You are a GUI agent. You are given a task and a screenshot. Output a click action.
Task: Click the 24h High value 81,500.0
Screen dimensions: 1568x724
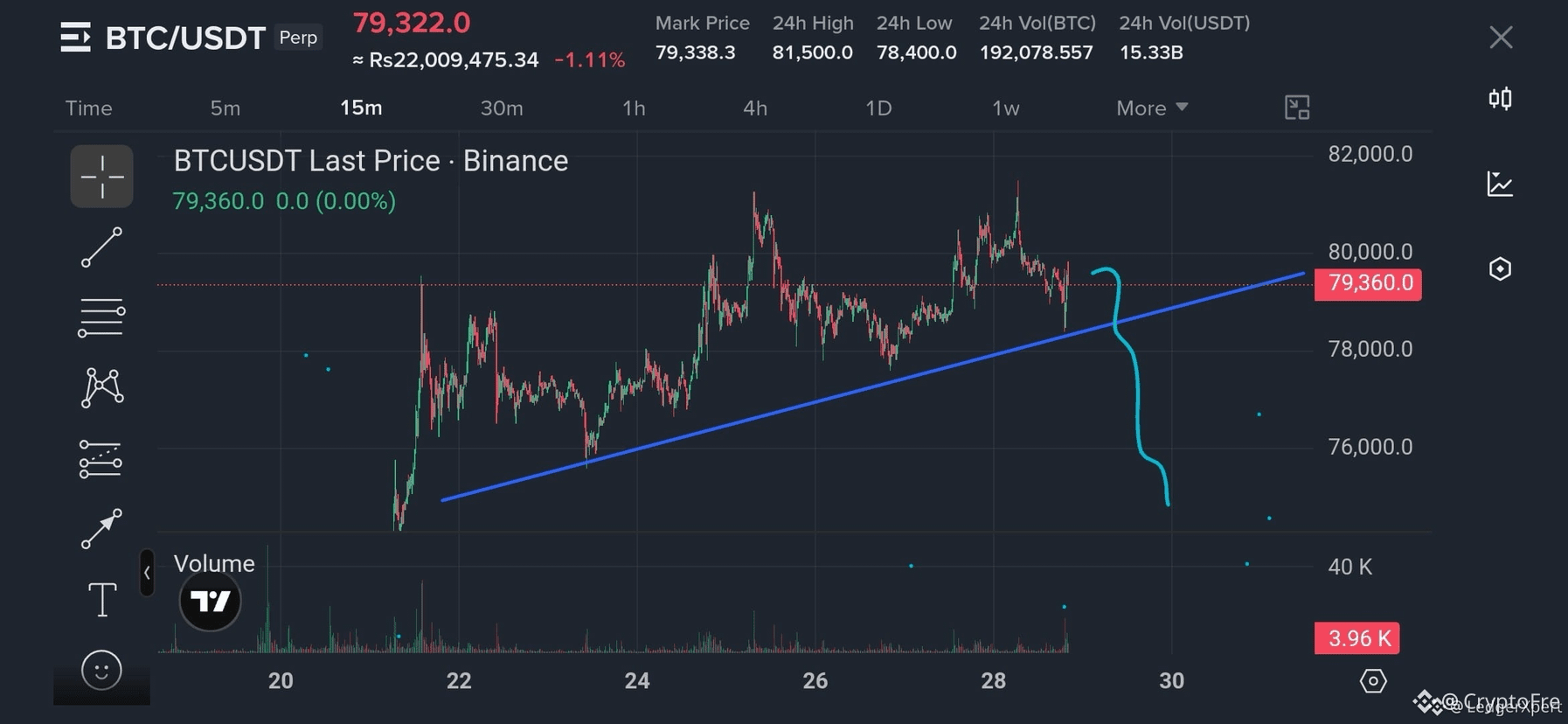pos(813,53)
